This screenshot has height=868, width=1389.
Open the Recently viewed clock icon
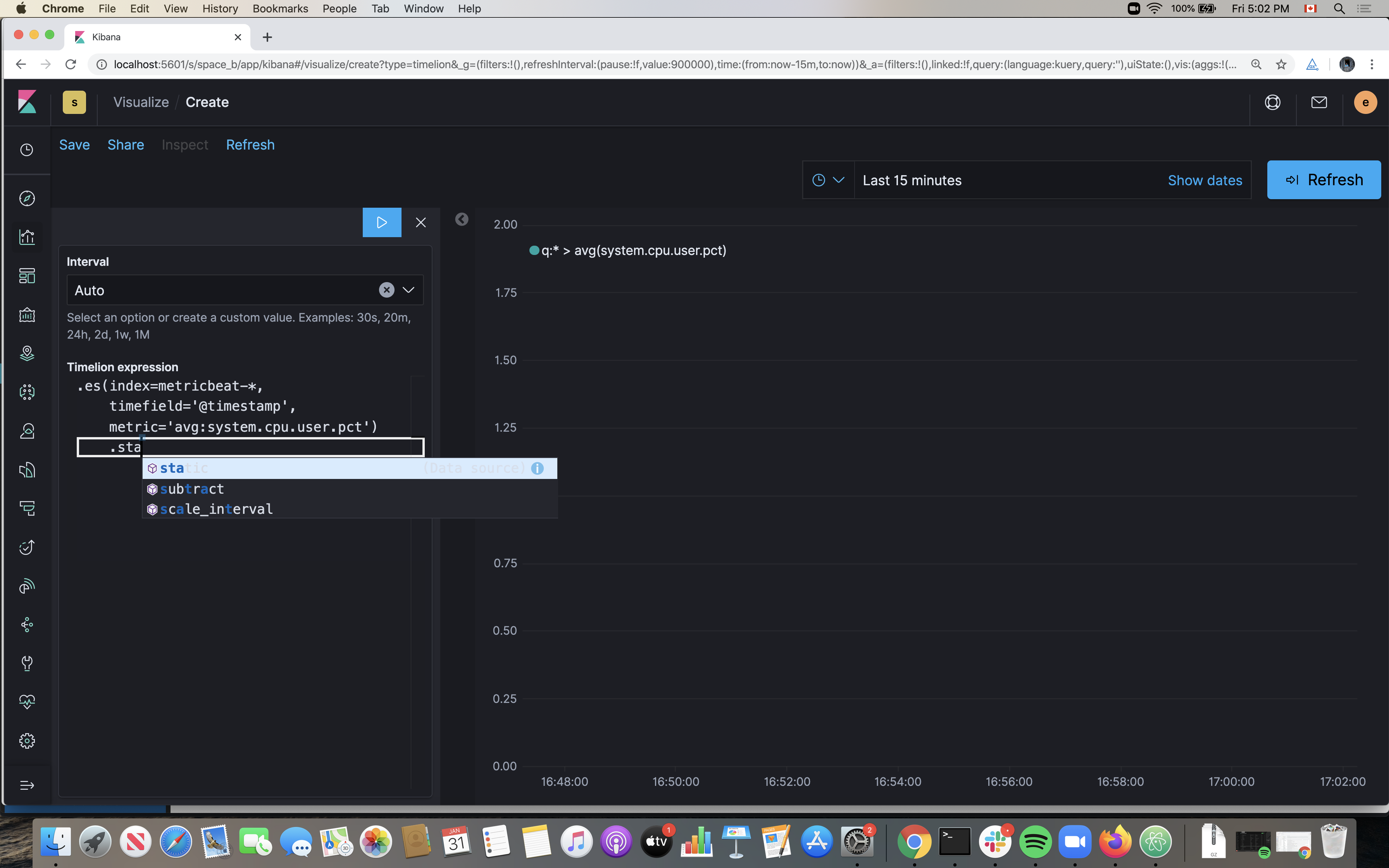pos(27,150)
